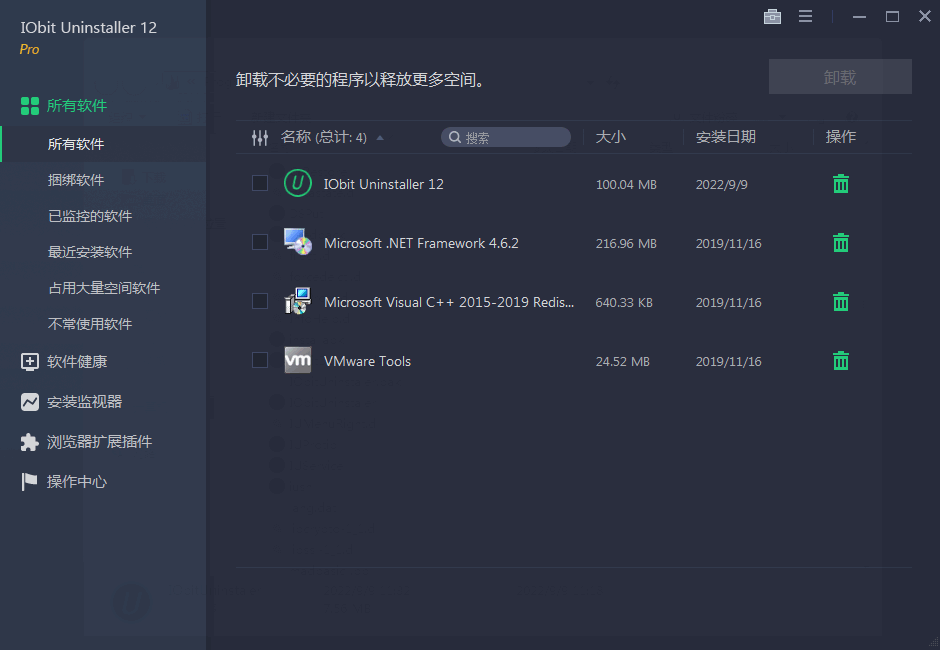Maximize the IObit Uninstaller window
Screen dimensions: 940x650
[892, 17]
